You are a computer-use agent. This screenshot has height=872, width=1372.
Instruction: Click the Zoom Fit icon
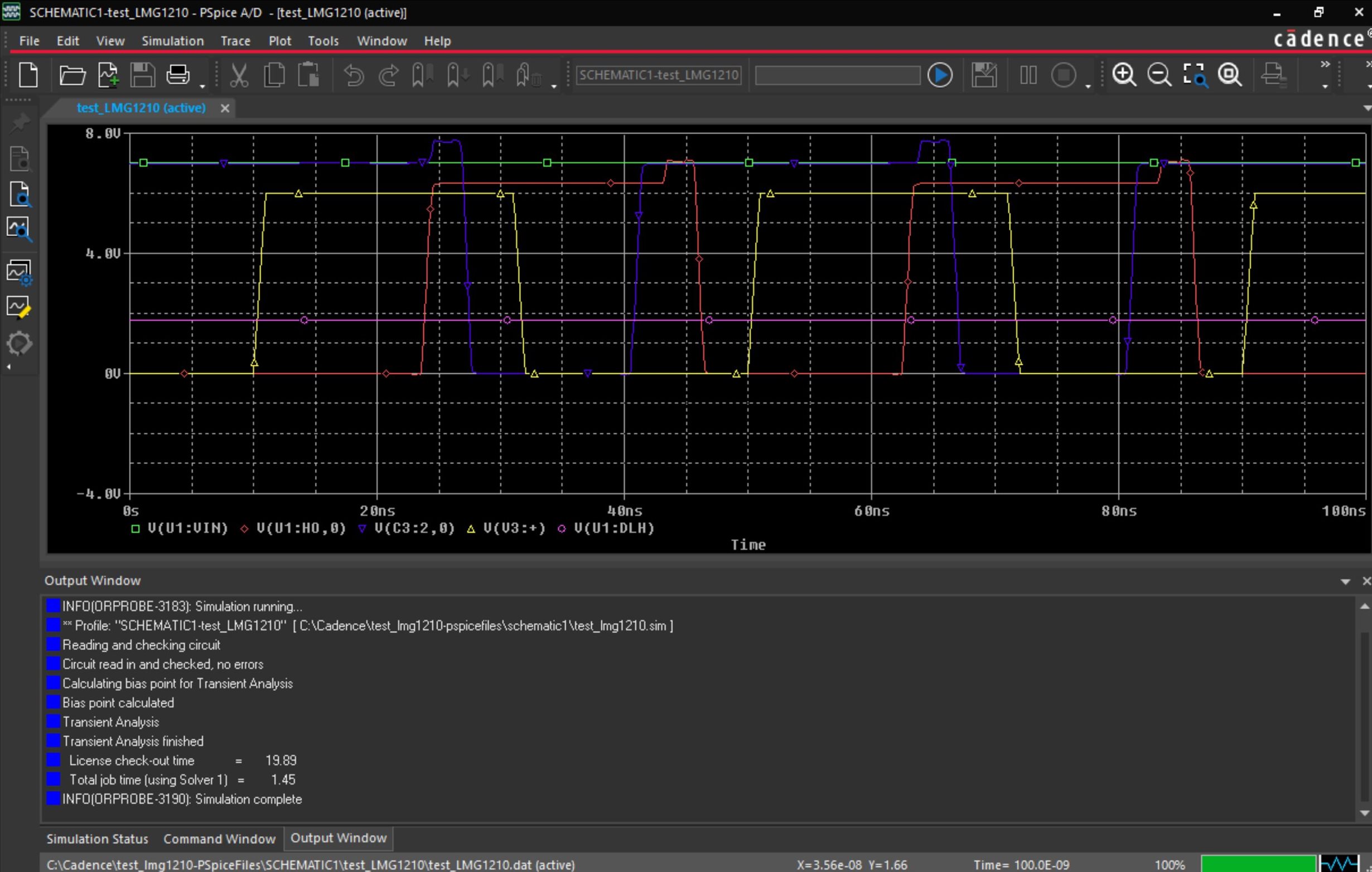click(x=1230, y=75)
